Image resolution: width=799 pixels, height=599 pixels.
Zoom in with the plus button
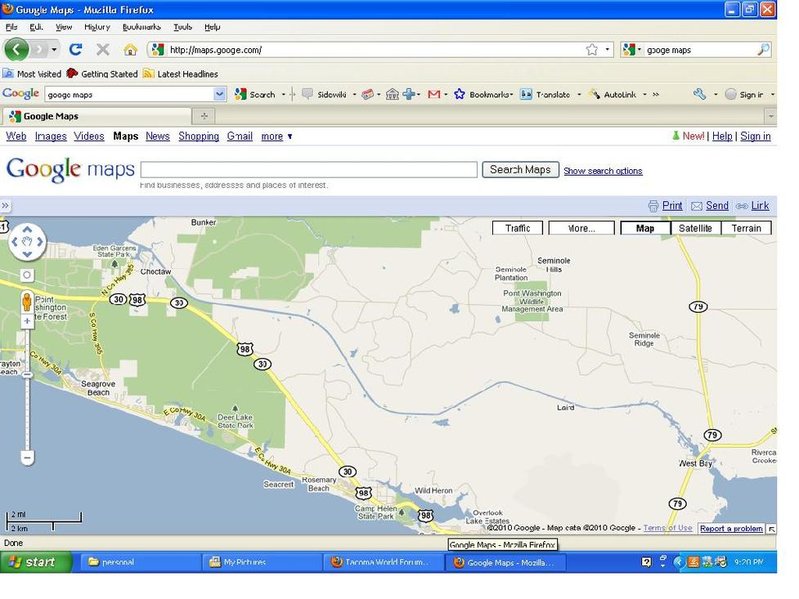[27, 321]
